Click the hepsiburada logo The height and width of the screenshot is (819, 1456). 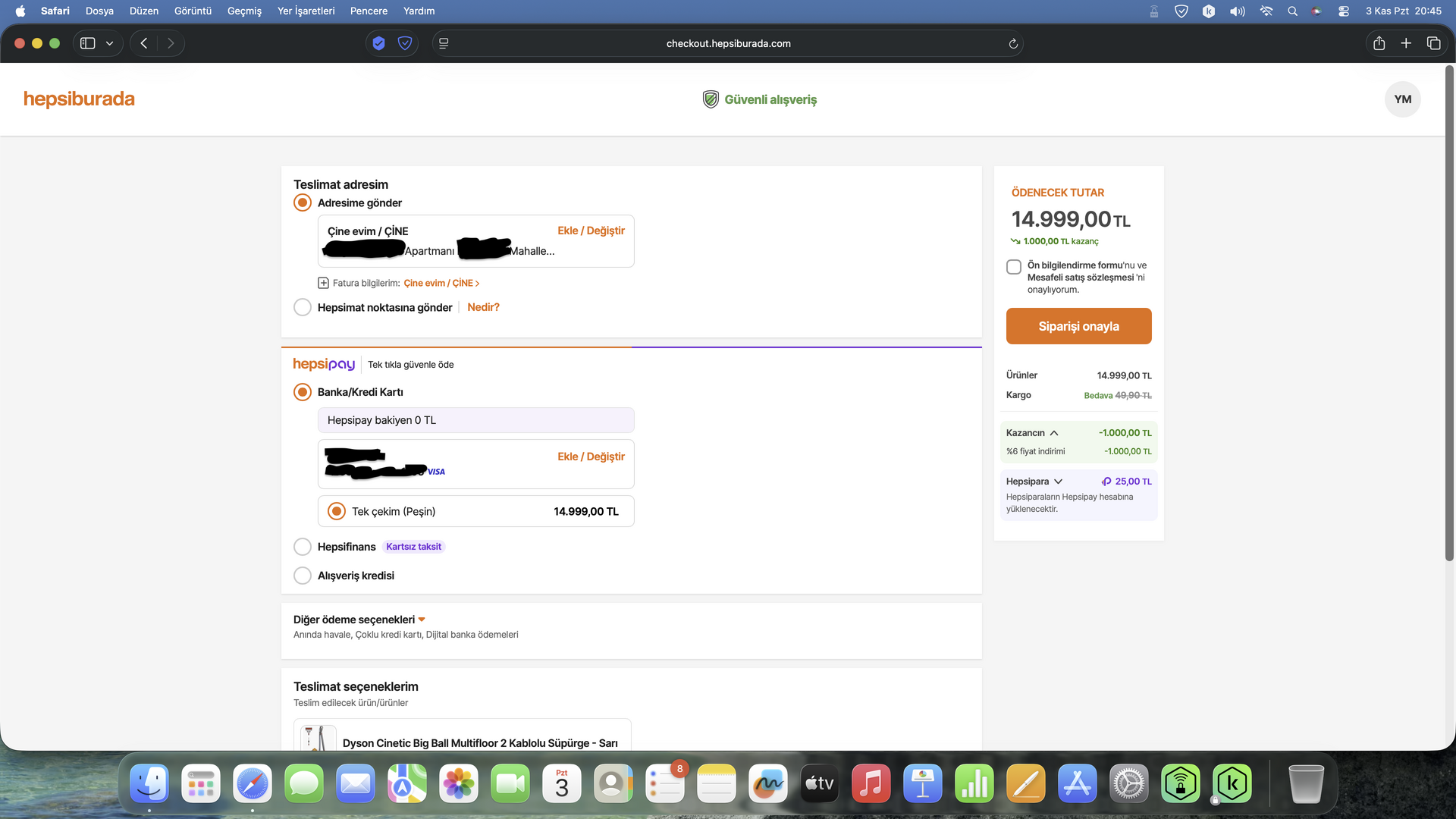[x=79, y=99]
